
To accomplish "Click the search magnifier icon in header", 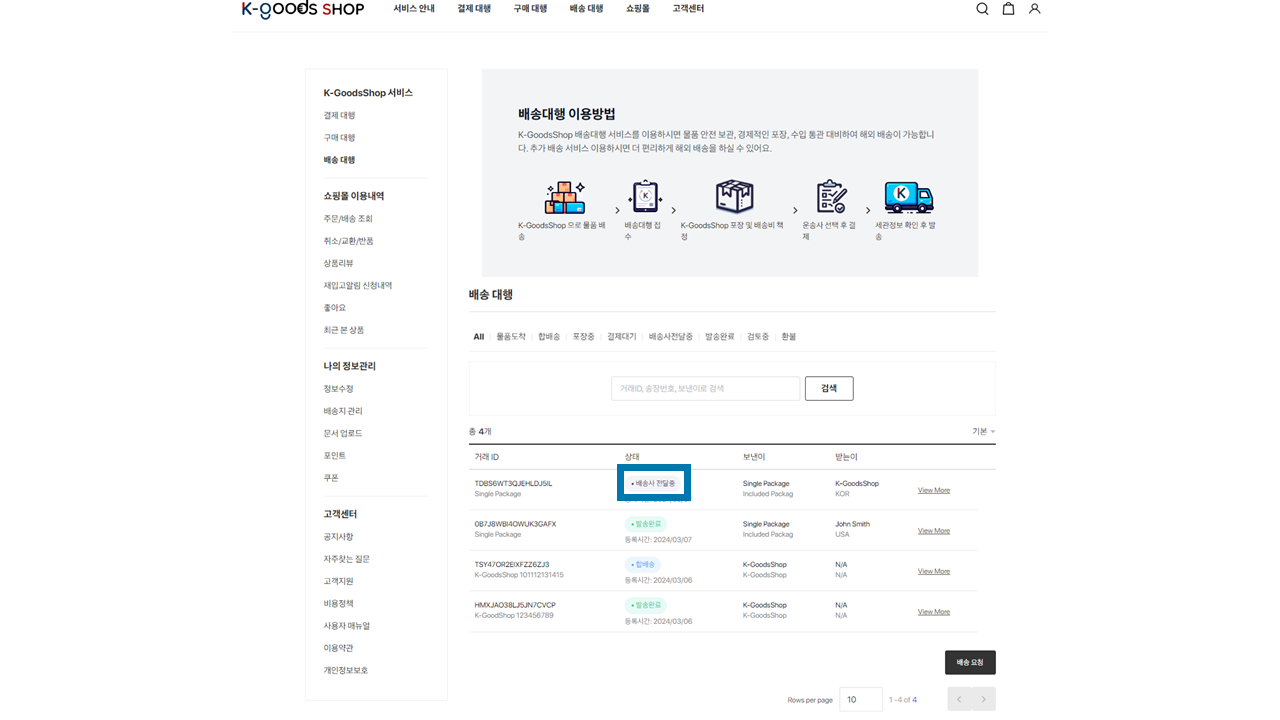I will click(x=982, y=9).
